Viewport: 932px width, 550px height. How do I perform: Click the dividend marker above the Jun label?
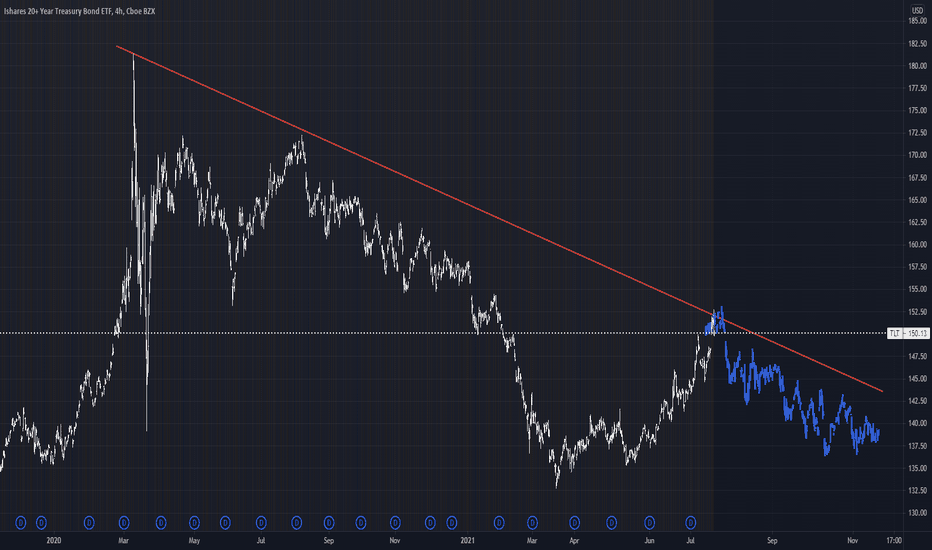649,523
